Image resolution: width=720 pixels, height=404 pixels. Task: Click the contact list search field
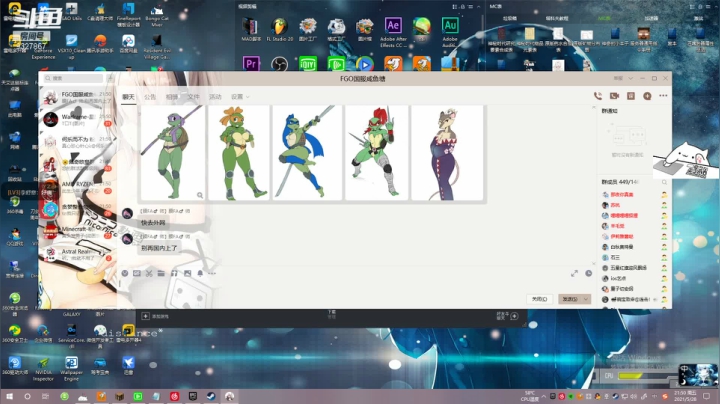pos(73,79)
